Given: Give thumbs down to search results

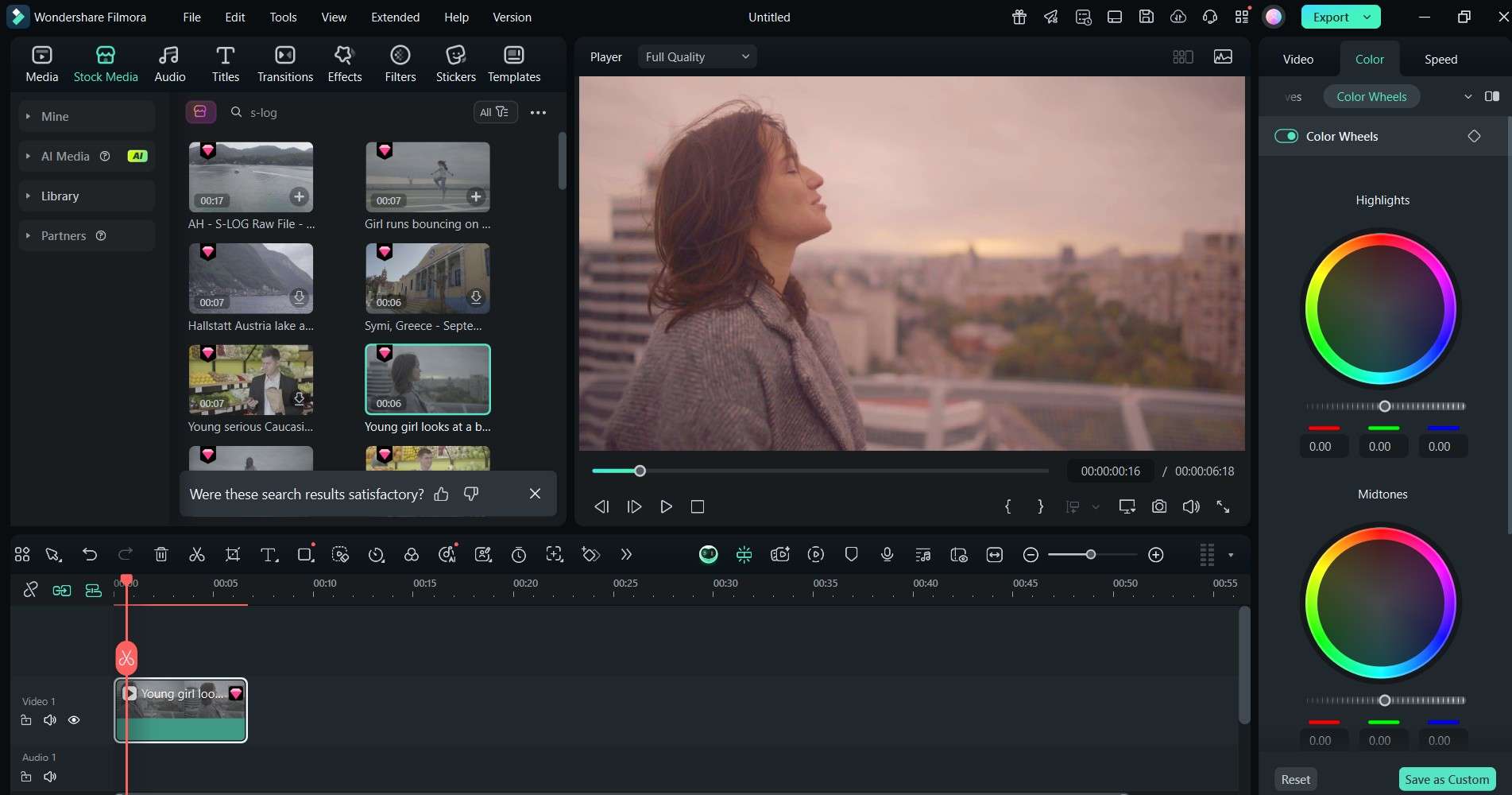Looking at the screenshot, I should point(470,494).
